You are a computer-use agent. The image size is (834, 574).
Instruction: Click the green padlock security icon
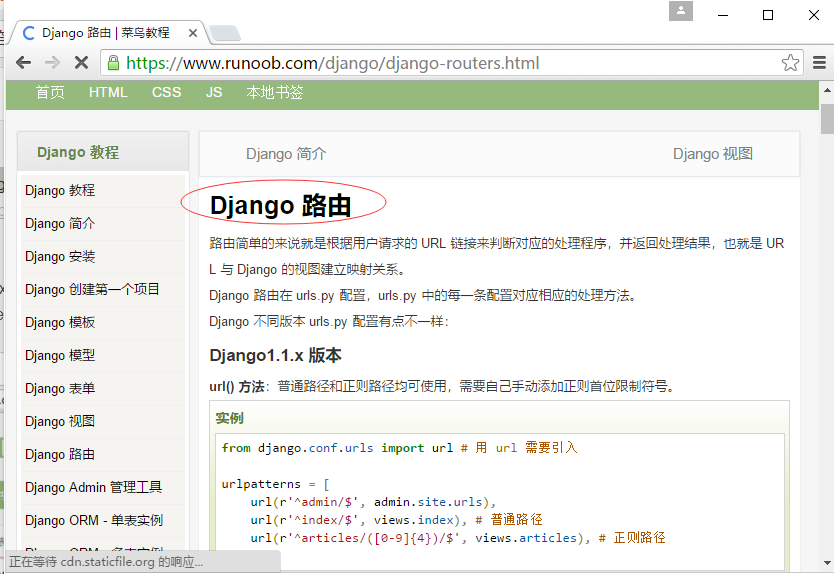pos(113,63)
